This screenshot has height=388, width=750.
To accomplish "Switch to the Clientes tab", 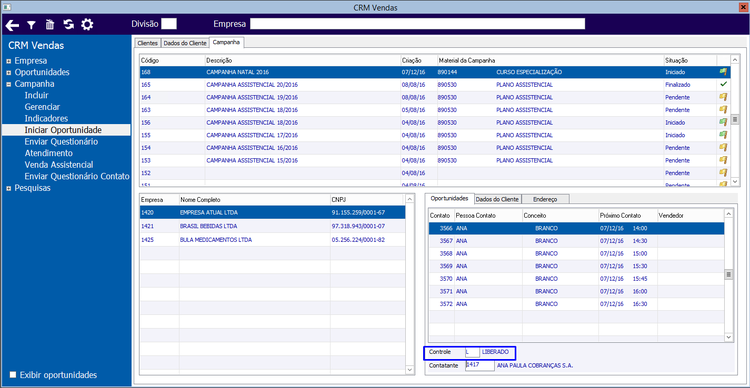I will coord(147,43).
